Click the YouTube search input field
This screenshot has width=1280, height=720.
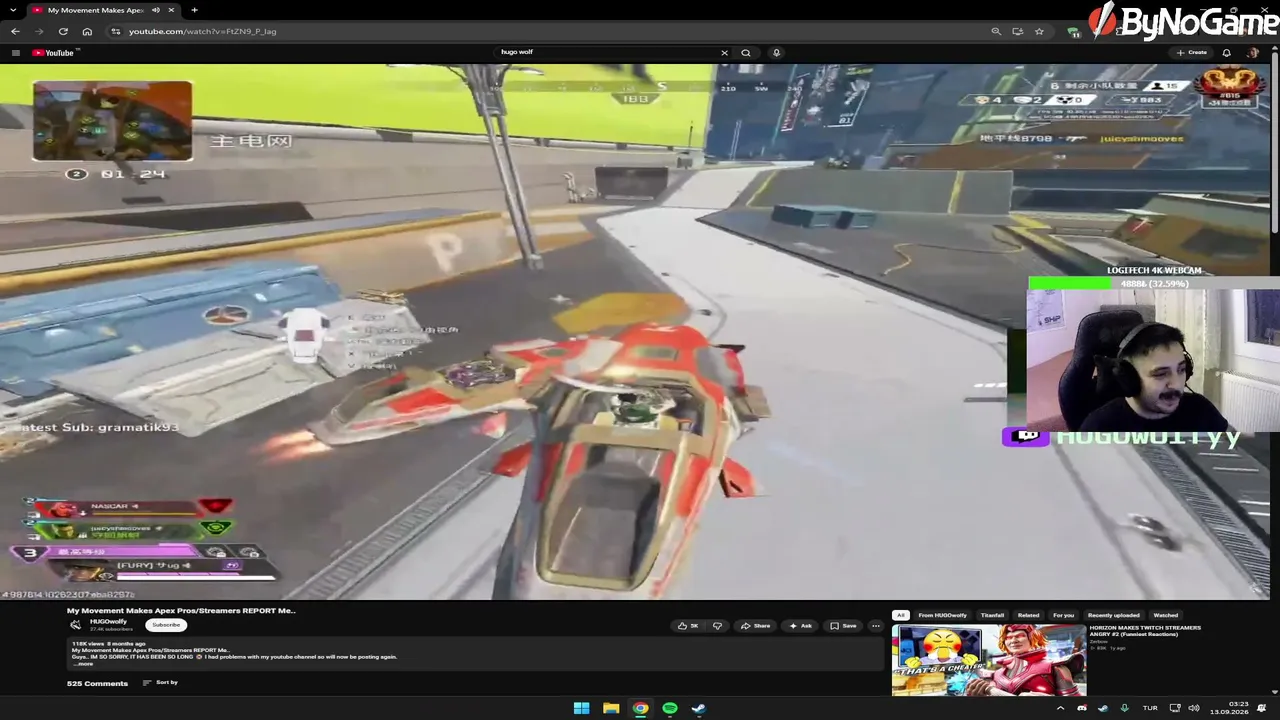pos(608,53)
